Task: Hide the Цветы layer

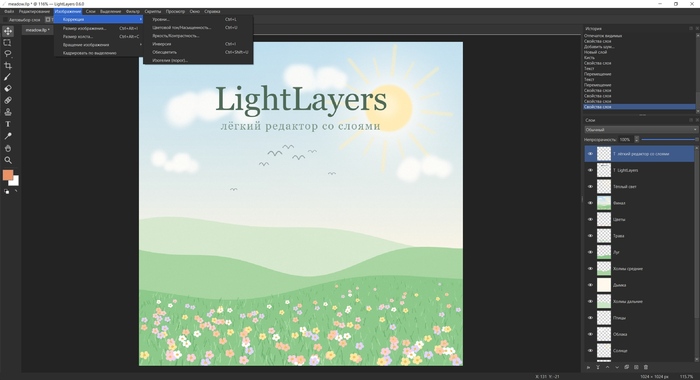Action: (590, 219)
